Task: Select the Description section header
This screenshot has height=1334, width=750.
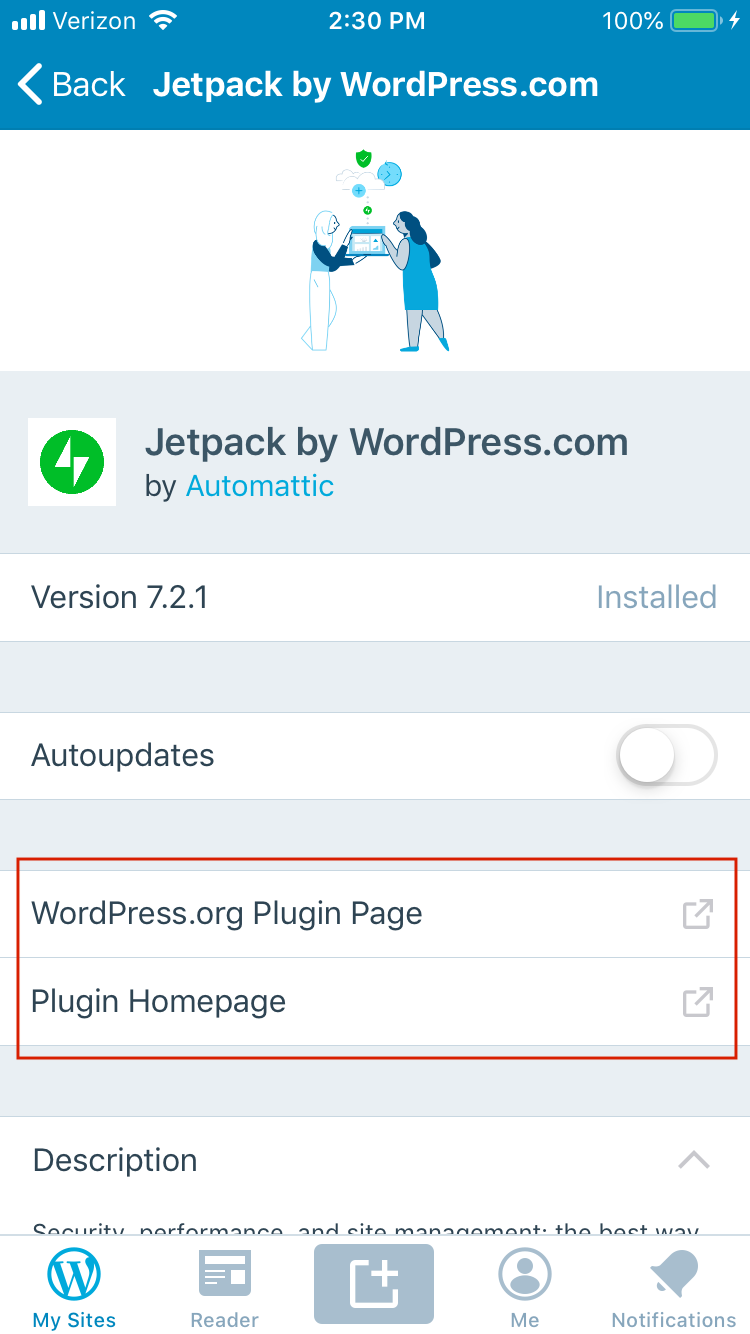Action: 375,1160
